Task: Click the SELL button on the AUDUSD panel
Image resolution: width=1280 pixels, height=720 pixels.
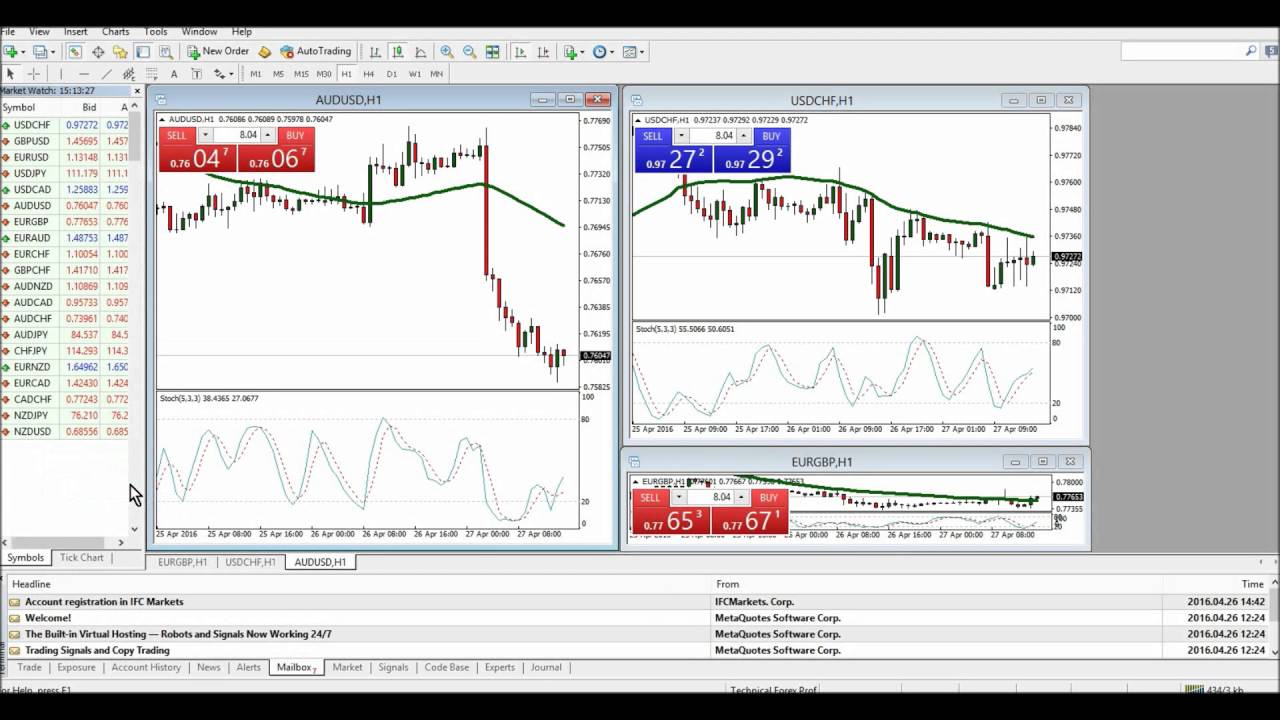Action: [x=176, y=135]
